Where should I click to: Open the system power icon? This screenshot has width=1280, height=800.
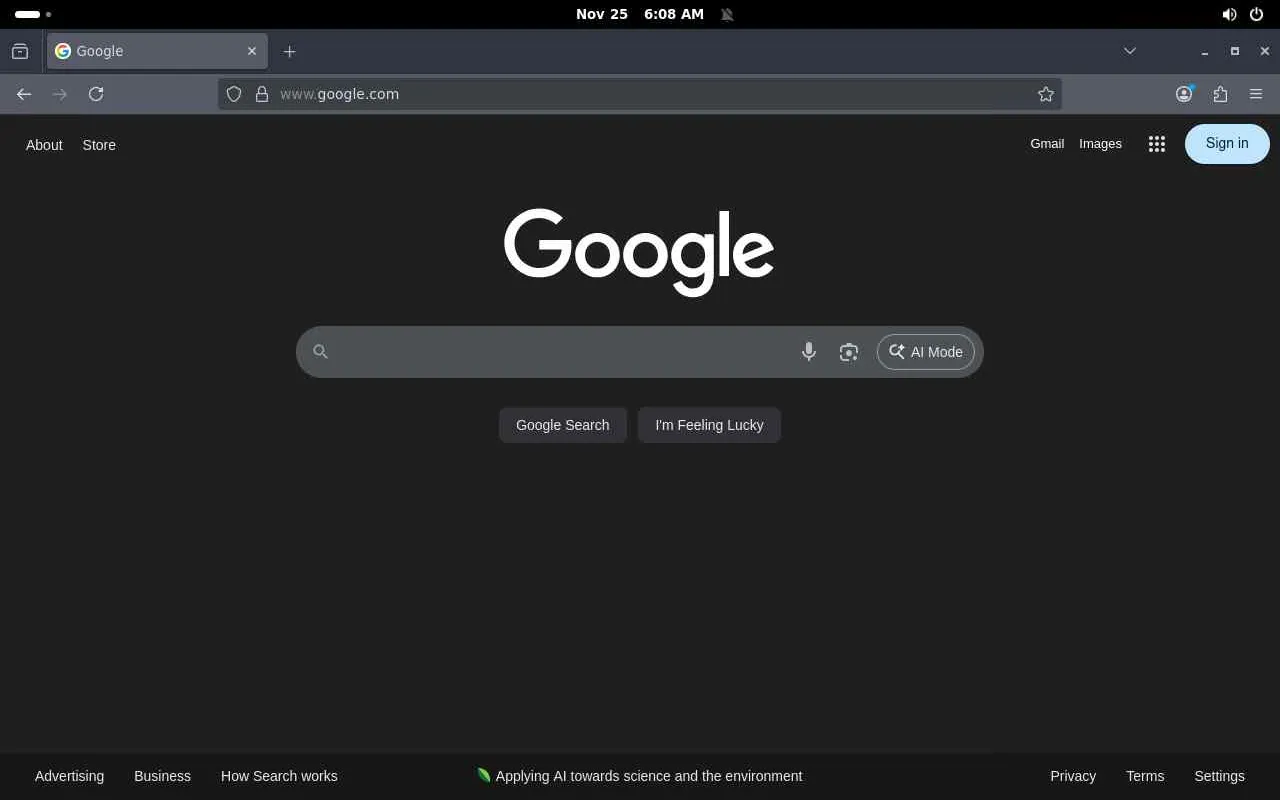point(1256,14)
